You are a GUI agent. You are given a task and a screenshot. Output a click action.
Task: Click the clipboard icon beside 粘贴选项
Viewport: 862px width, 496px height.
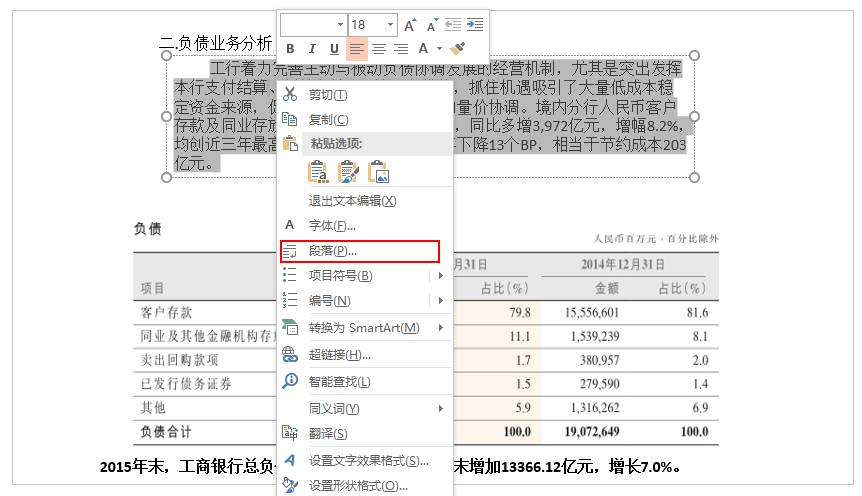click(x=290, y=144)
